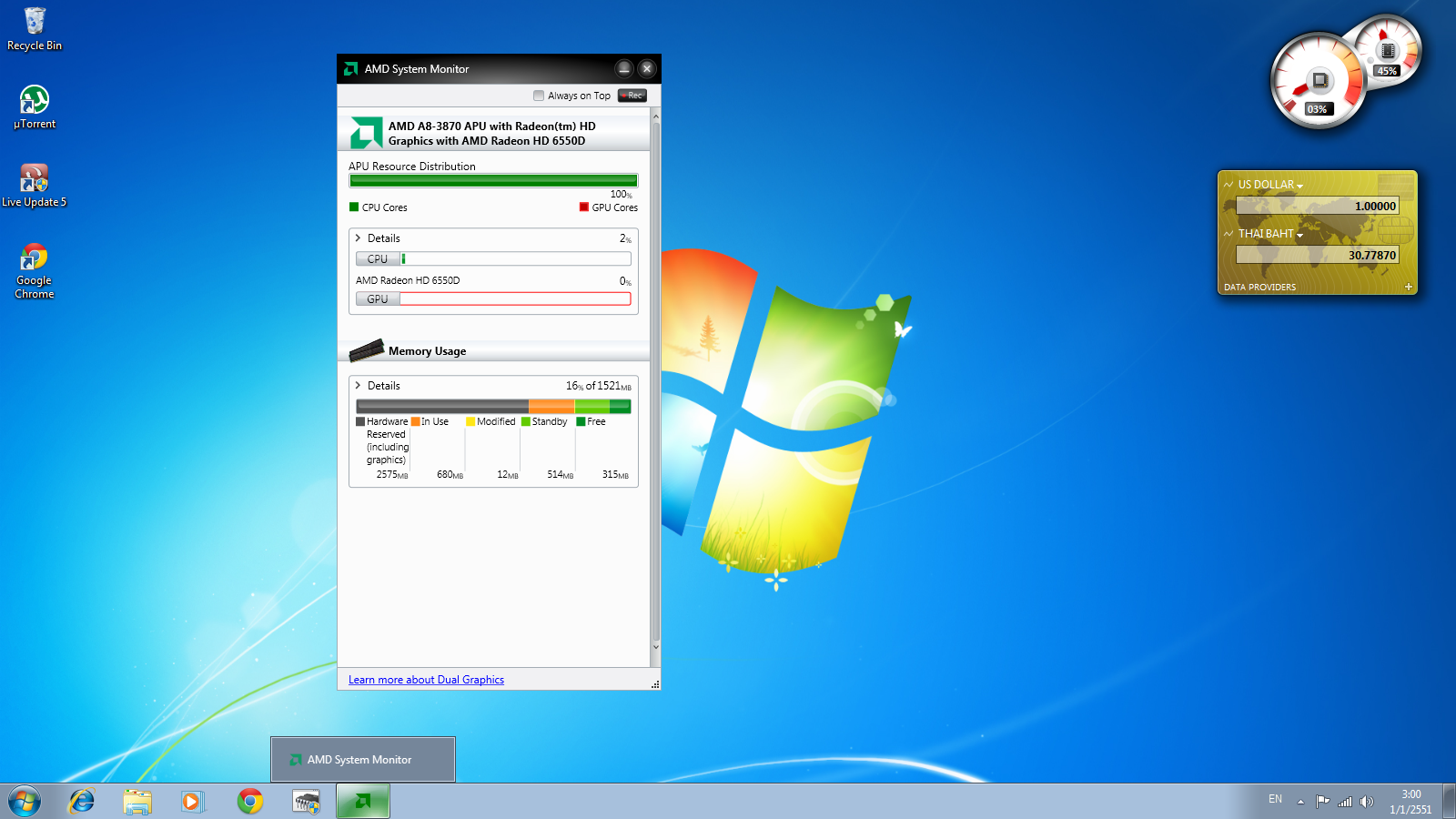Open the DATA PROVIDERS link in currency gadget
Screen dimensions: 1456x819
click(x=1259, y=288)
